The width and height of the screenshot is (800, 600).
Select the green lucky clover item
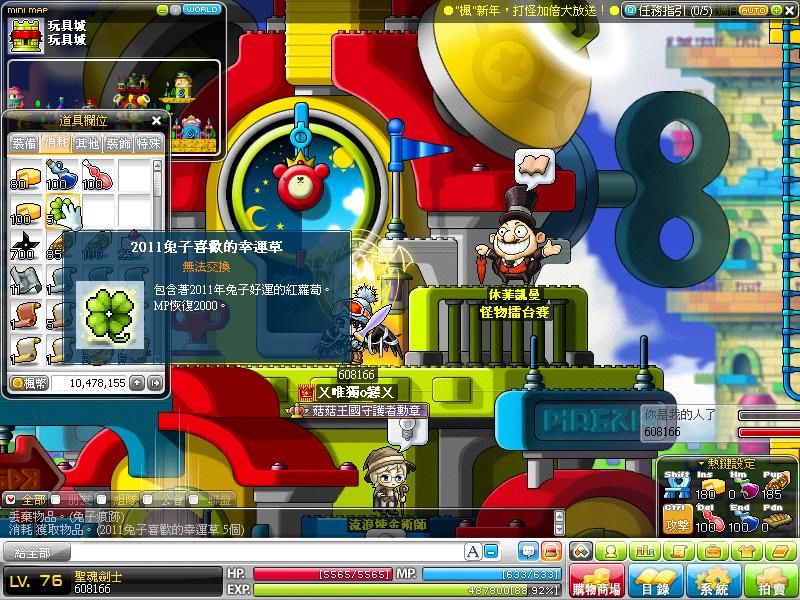coord(62,211)
